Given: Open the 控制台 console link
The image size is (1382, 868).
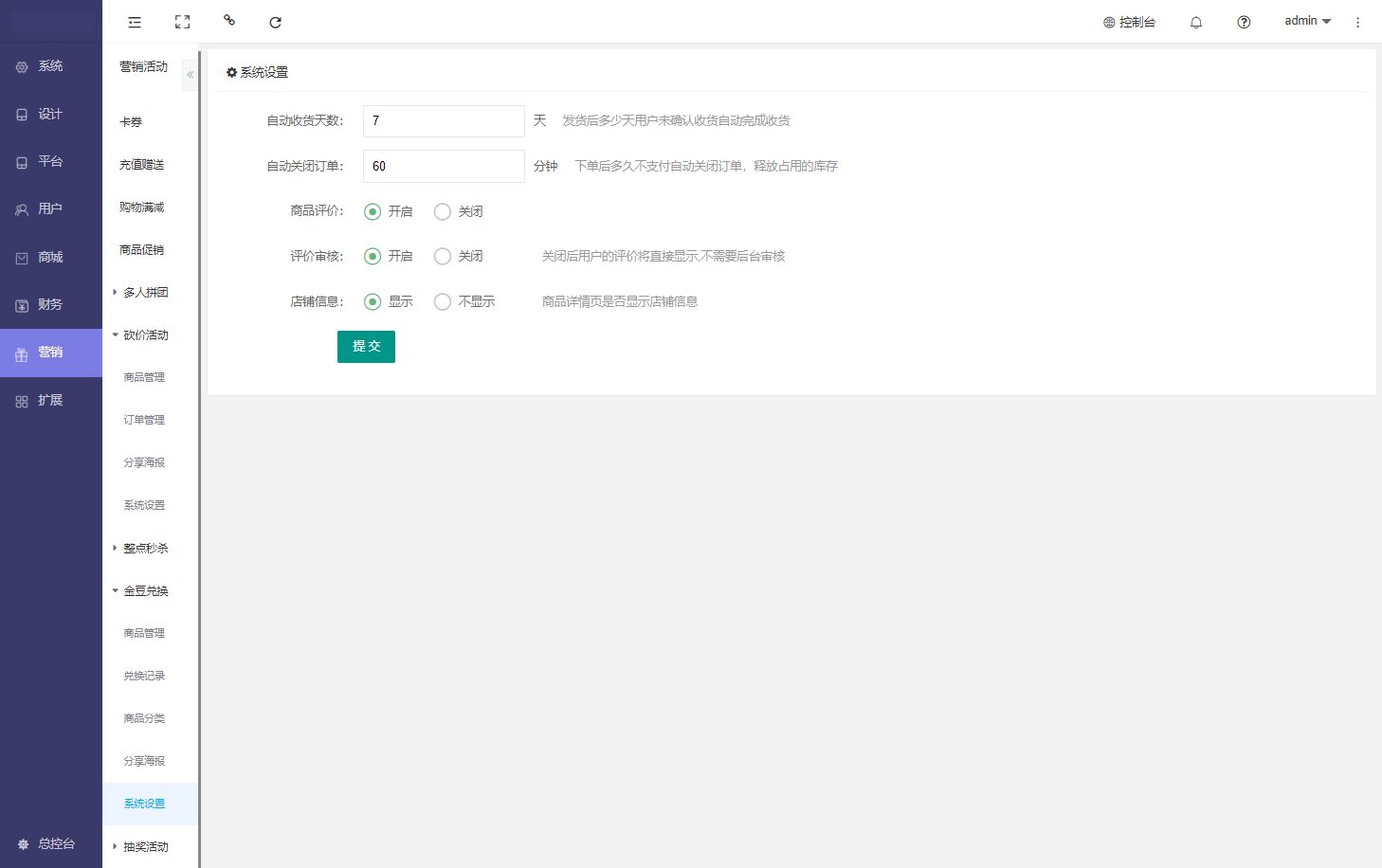Looking at the screenshot, I should 1129,22.
